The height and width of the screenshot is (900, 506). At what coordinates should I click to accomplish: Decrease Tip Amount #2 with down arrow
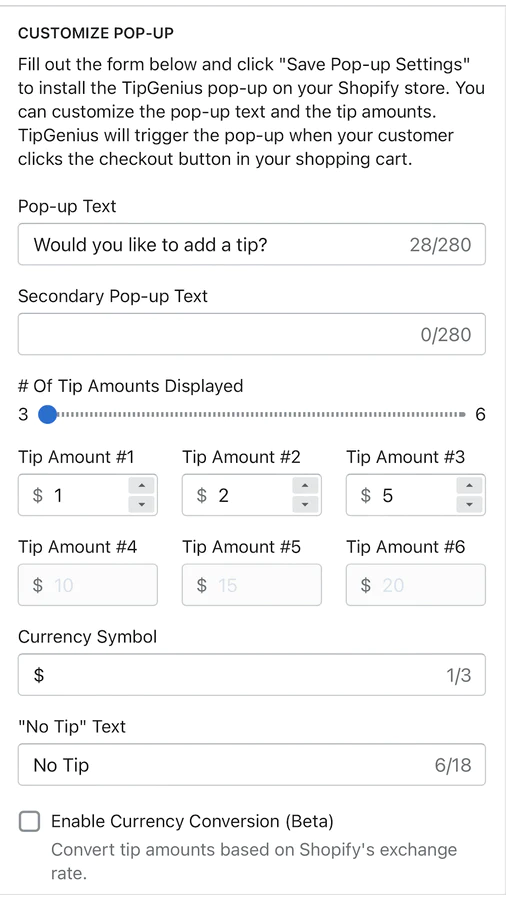click(x=305, y=505)
